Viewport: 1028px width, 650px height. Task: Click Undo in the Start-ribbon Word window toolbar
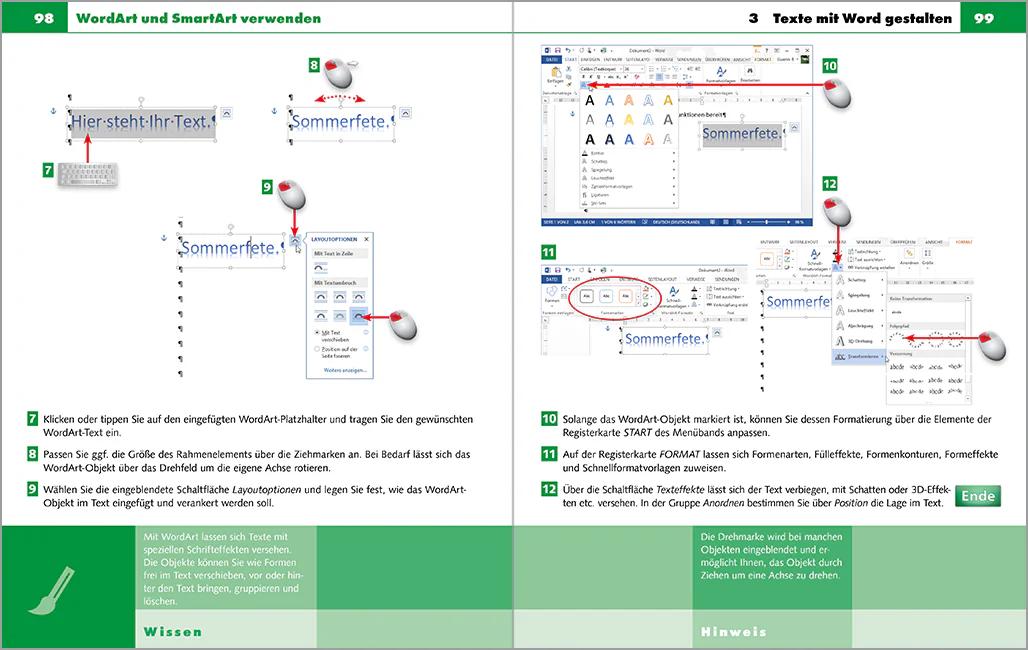[x=568, y=50]
